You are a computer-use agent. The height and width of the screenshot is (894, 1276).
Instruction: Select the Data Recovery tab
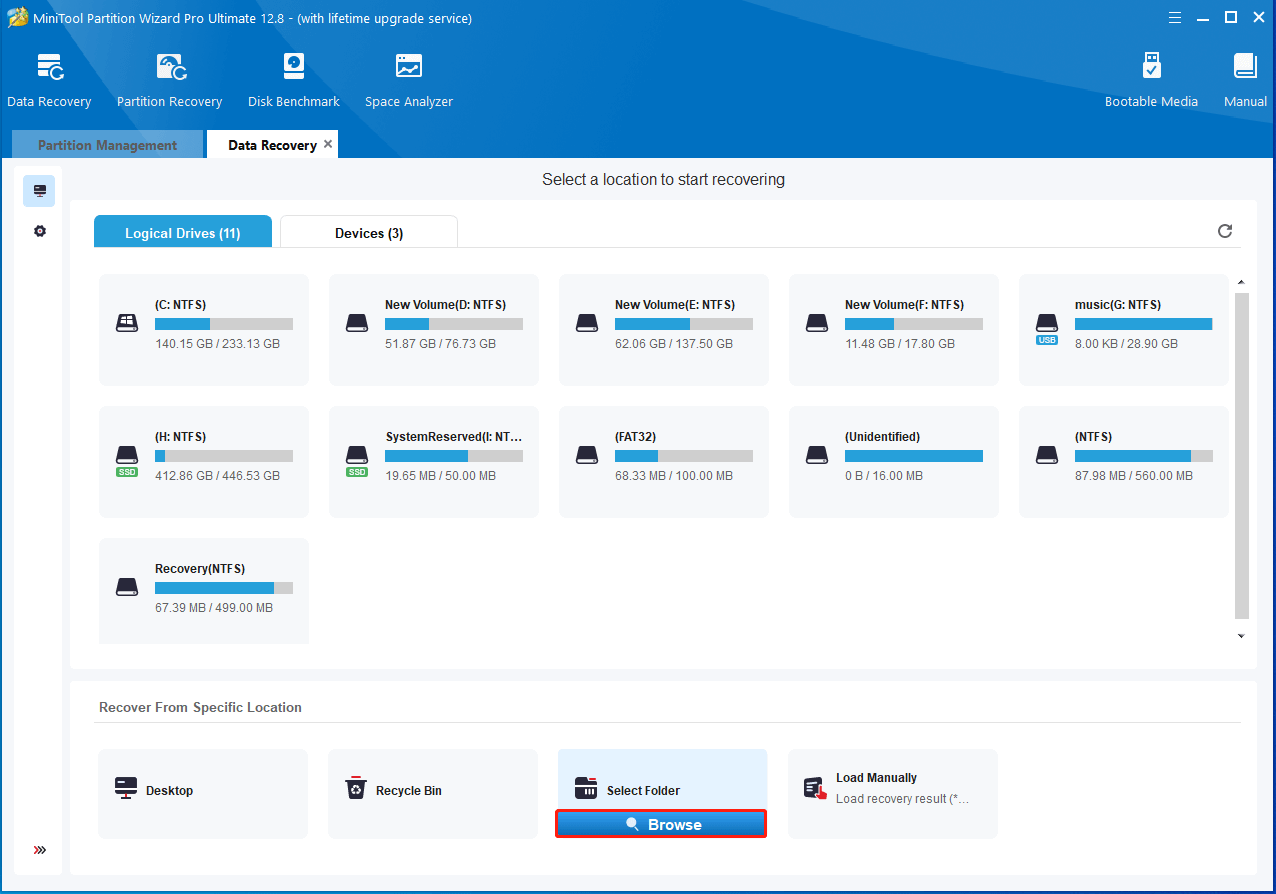click(x=272, y=145)
